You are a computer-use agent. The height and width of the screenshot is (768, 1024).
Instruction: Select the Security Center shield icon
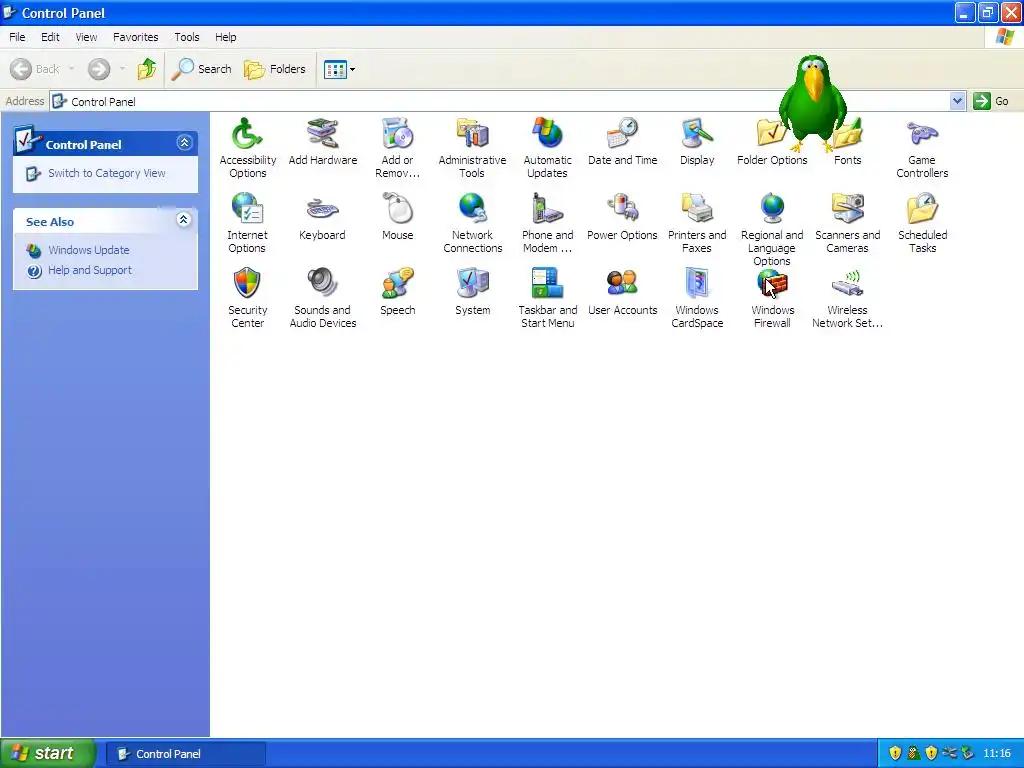coord(247,283)
